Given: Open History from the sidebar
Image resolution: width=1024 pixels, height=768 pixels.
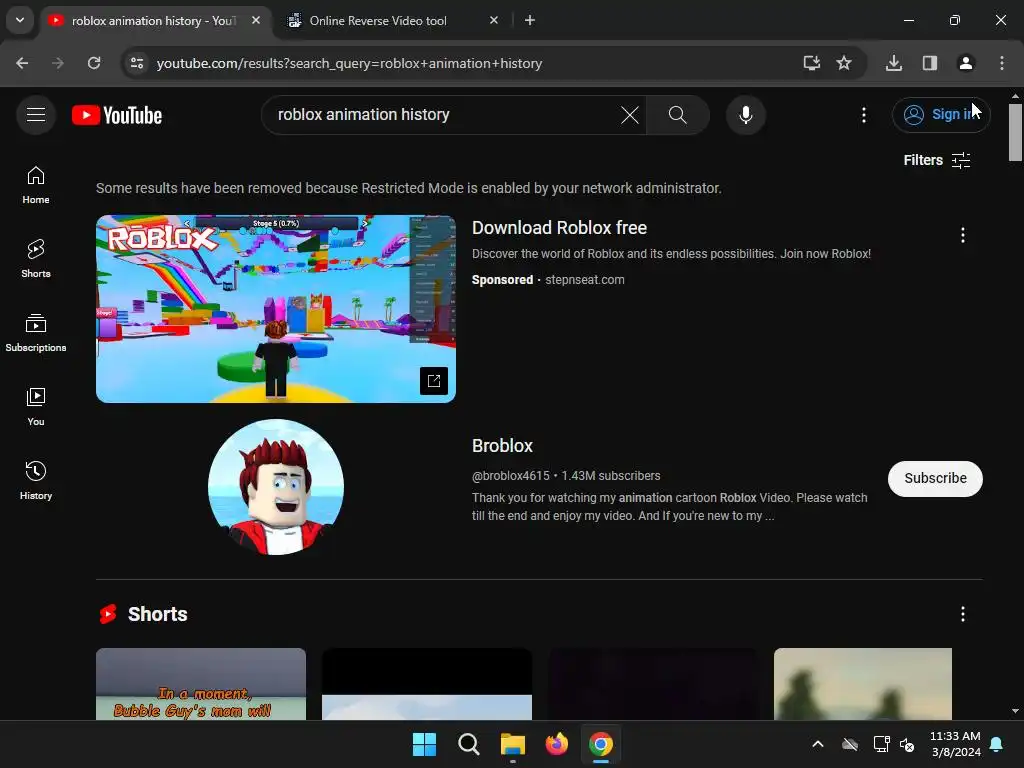Looking at the screenshot, I should tap(36, 481).
